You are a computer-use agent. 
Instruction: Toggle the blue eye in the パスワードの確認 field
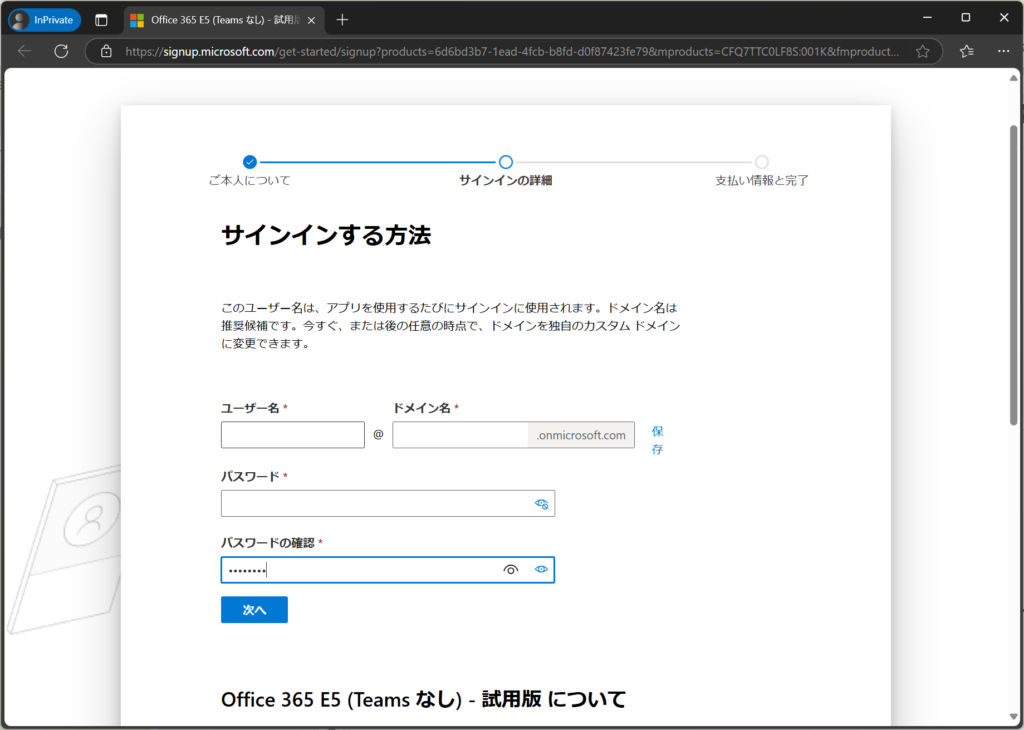click(541, 569)
